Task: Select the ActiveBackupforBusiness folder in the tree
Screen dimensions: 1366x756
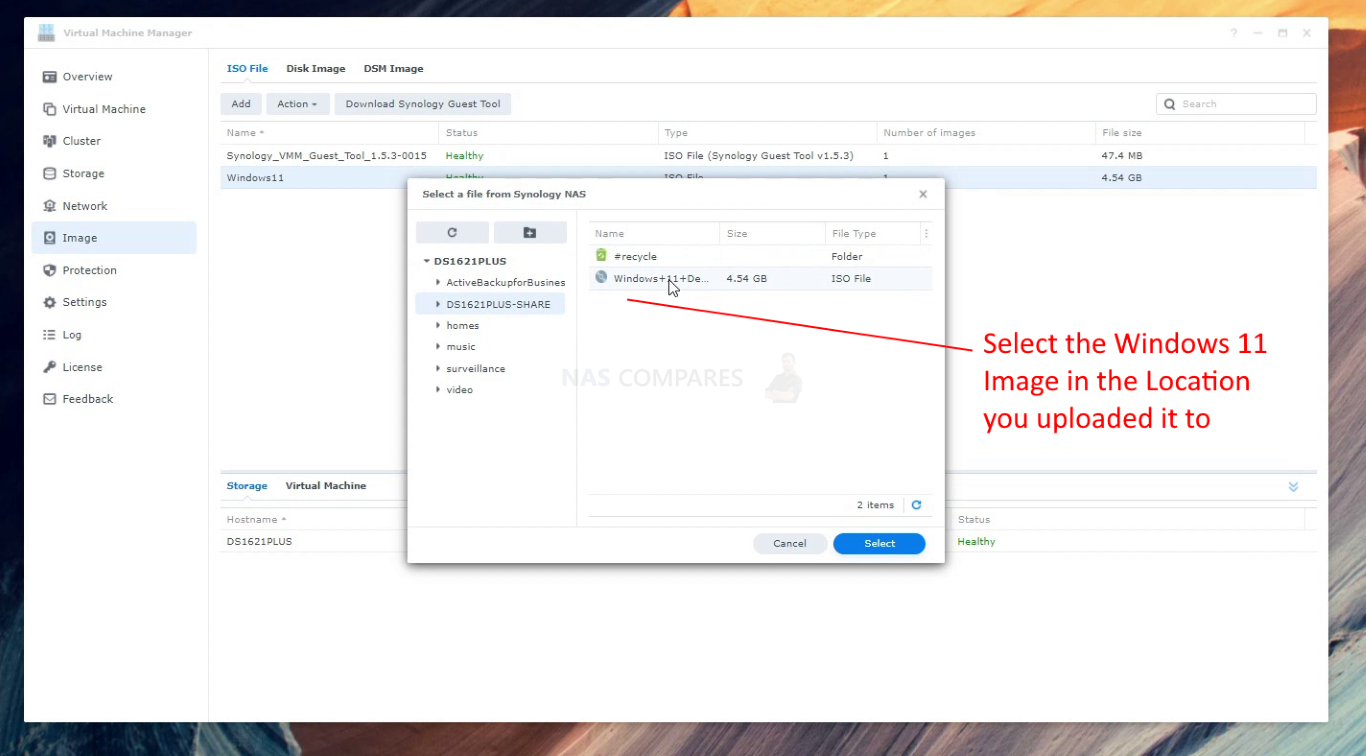Action: tap(505, 283)
